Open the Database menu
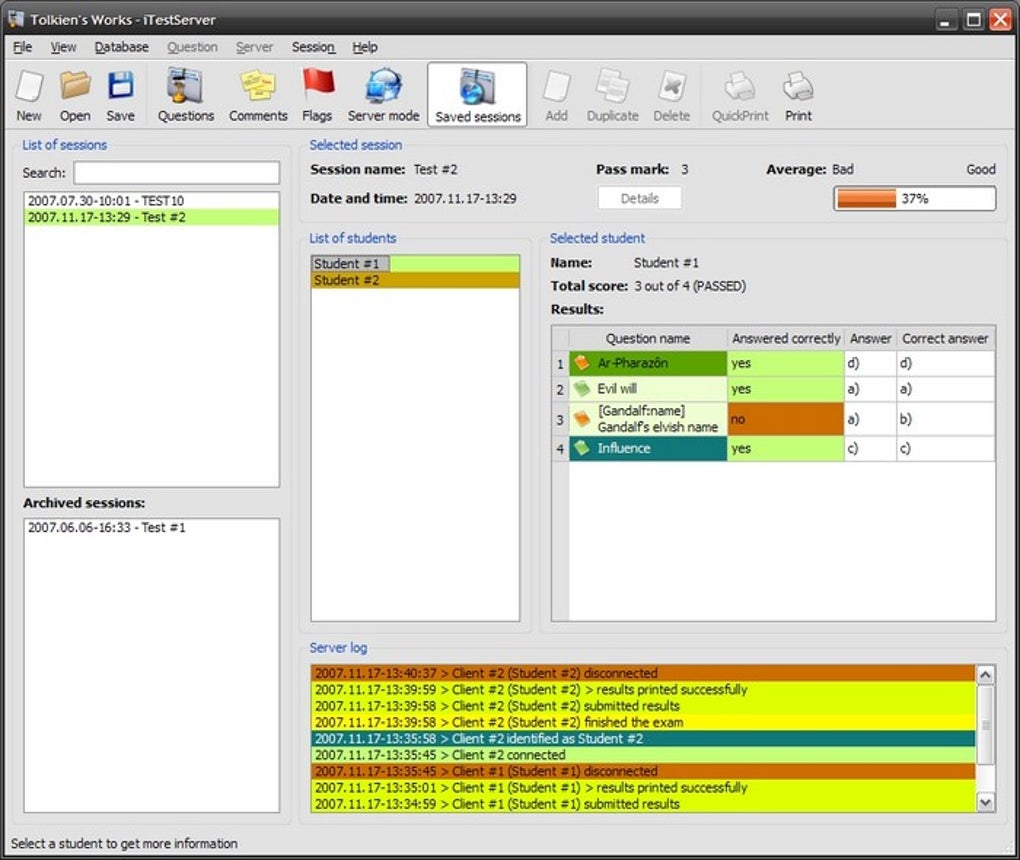Image resolution: width=1020 pixels, height=860 pixels. (x=121, y=47)
